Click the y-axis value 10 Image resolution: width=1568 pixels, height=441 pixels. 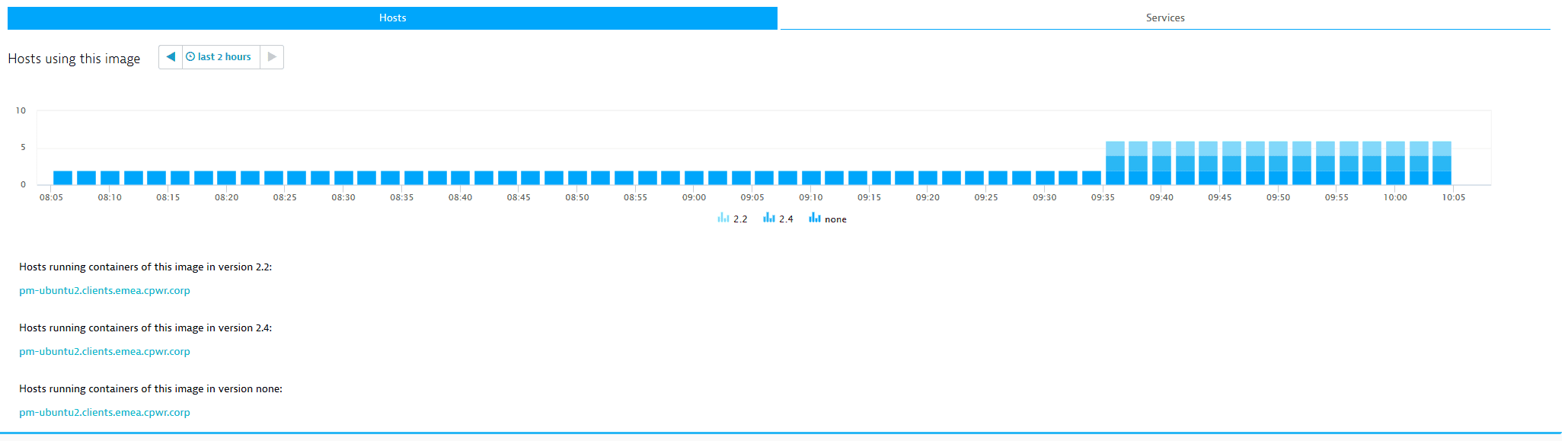(x=21, y=110)
